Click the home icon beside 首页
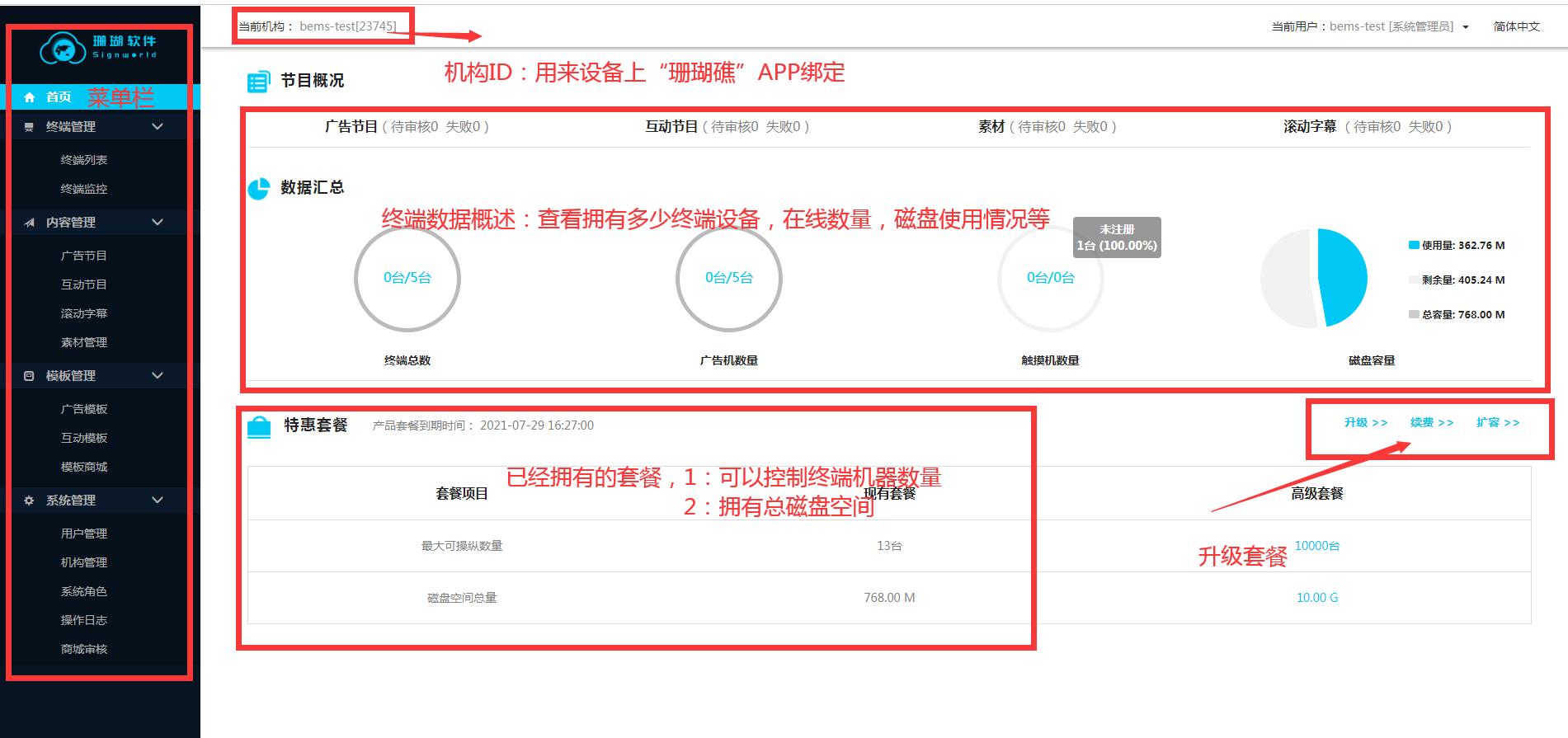 click(30, 97)
